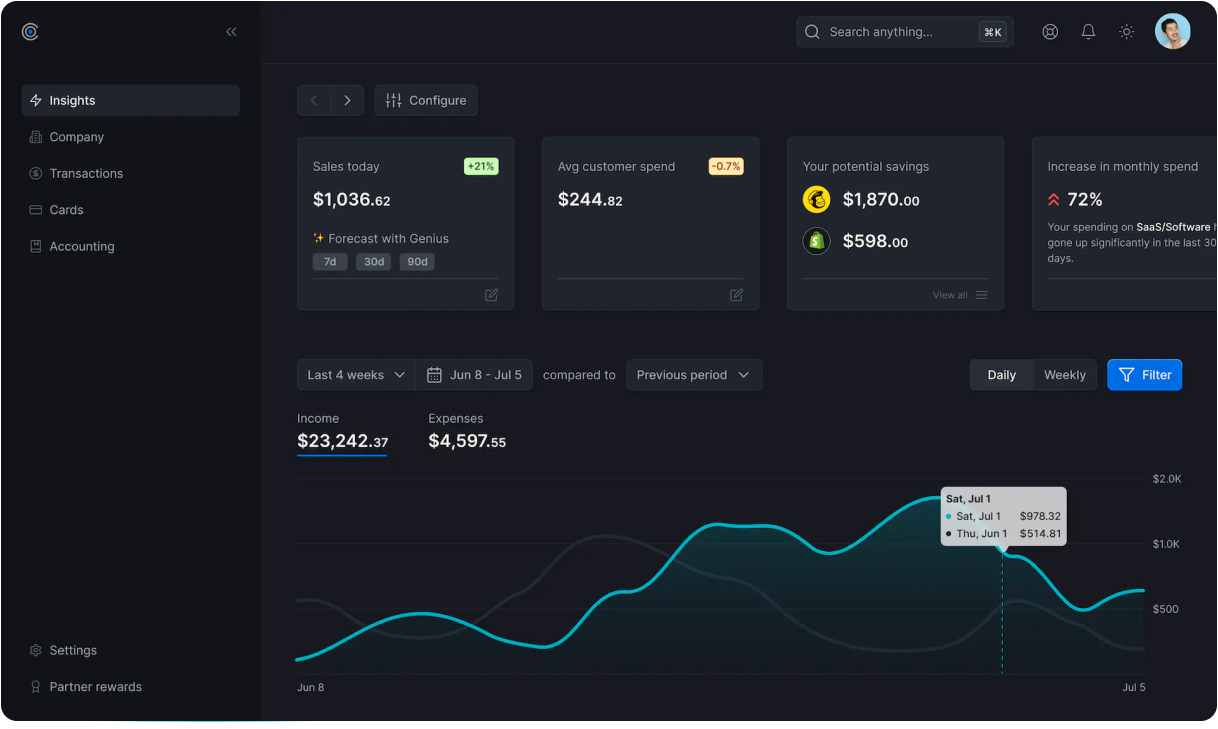This screenshot has height=729, width=1218.
Task: Select the 30d forecast chip
Action: point(373,262)
